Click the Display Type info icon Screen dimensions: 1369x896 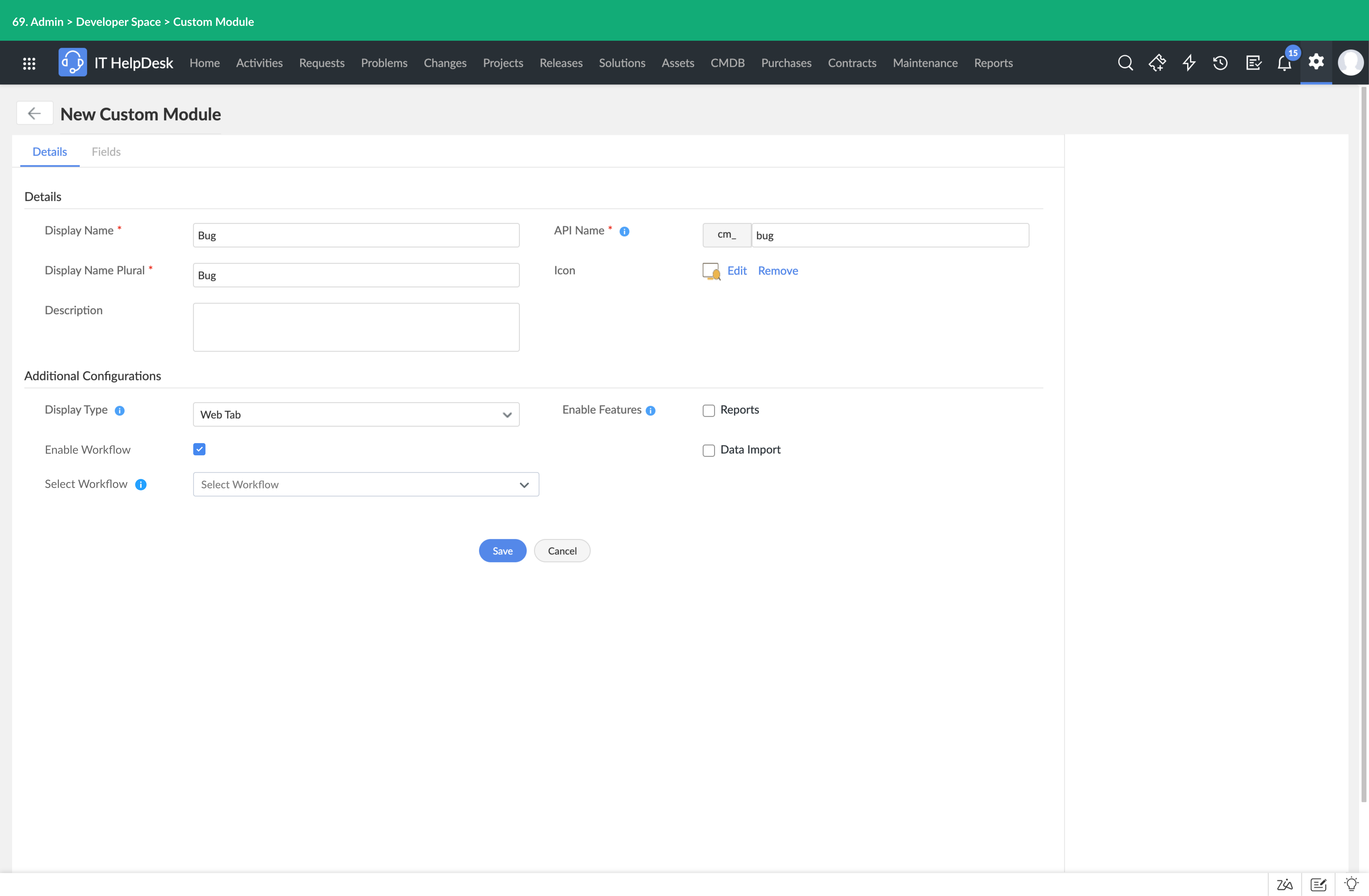(x=120, y=411)
